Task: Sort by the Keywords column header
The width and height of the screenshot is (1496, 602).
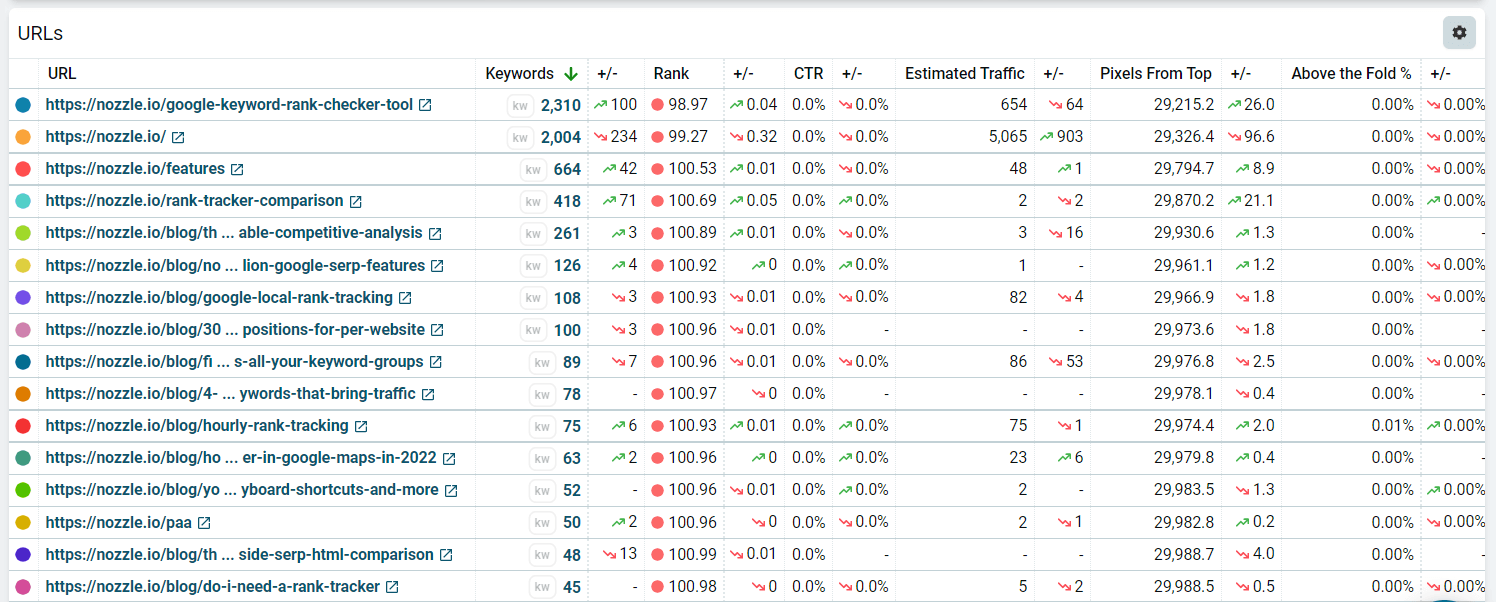Action: pyautogui.click(x=519, y=73)
